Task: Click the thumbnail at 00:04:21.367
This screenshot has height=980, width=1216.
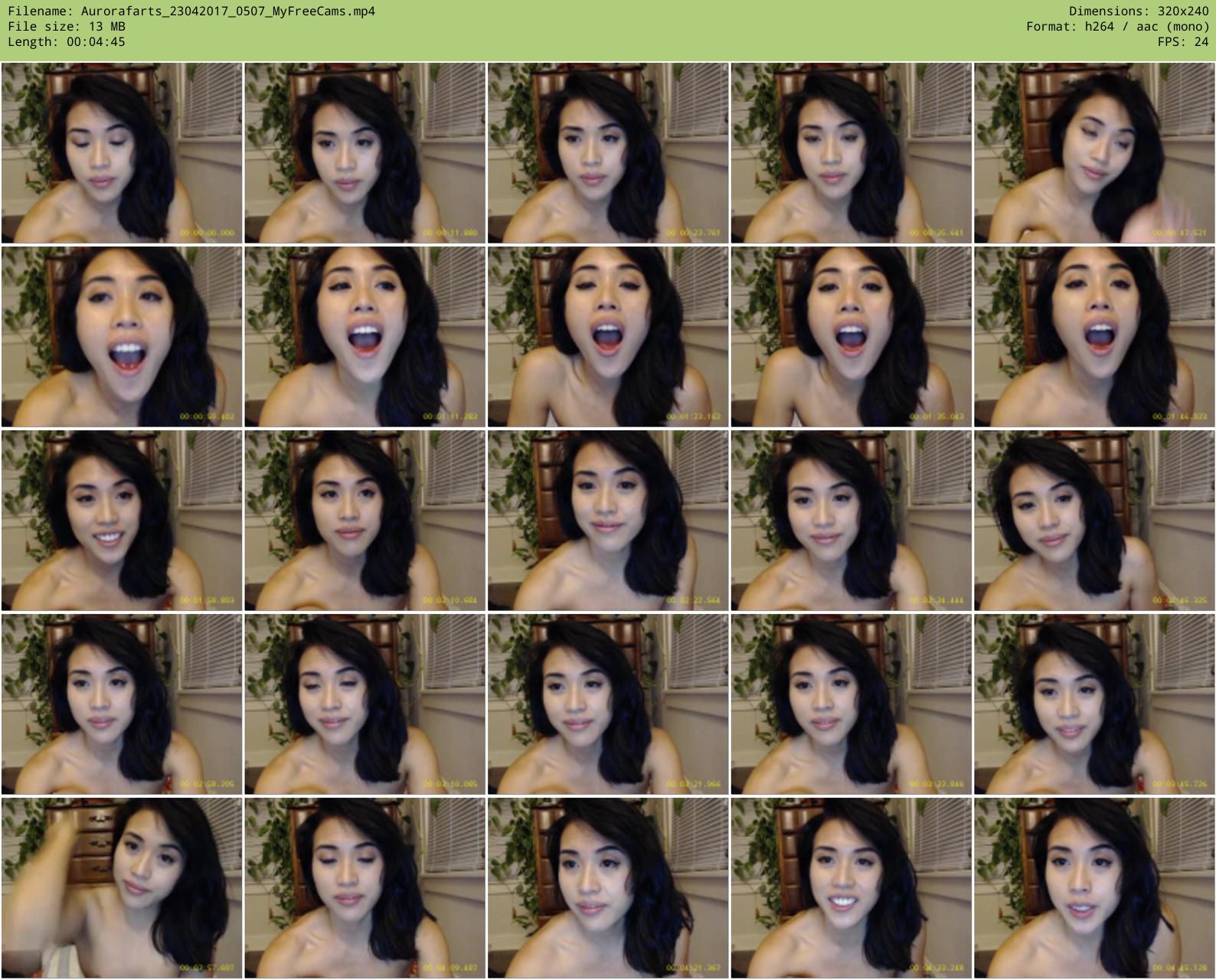Action: 608,888
